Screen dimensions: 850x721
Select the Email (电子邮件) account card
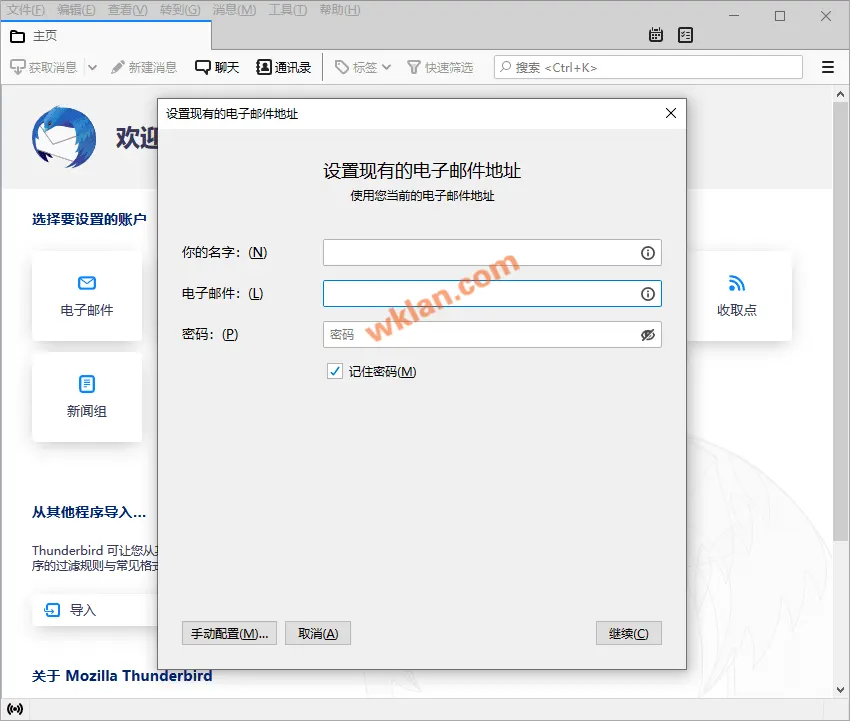click(x=87, y=296)
